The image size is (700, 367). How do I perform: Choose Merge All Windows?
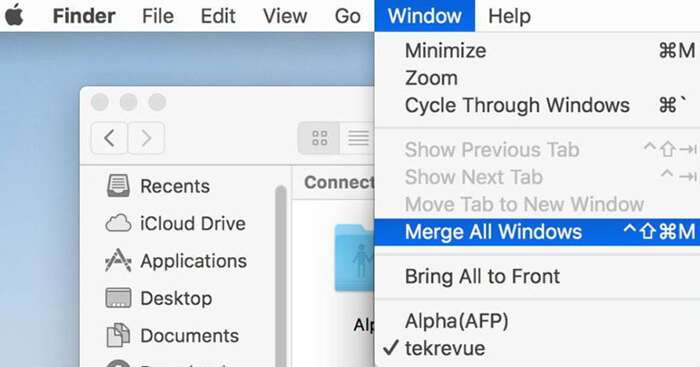click(x=537, y=232)
